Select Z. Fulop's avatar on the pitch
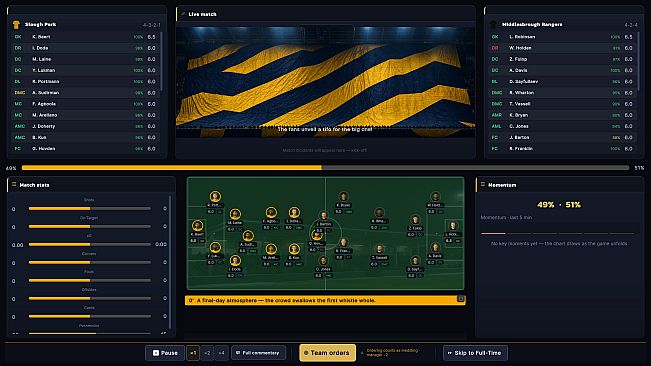Screen dimensions: 651x366 click(x=415, y=220)
